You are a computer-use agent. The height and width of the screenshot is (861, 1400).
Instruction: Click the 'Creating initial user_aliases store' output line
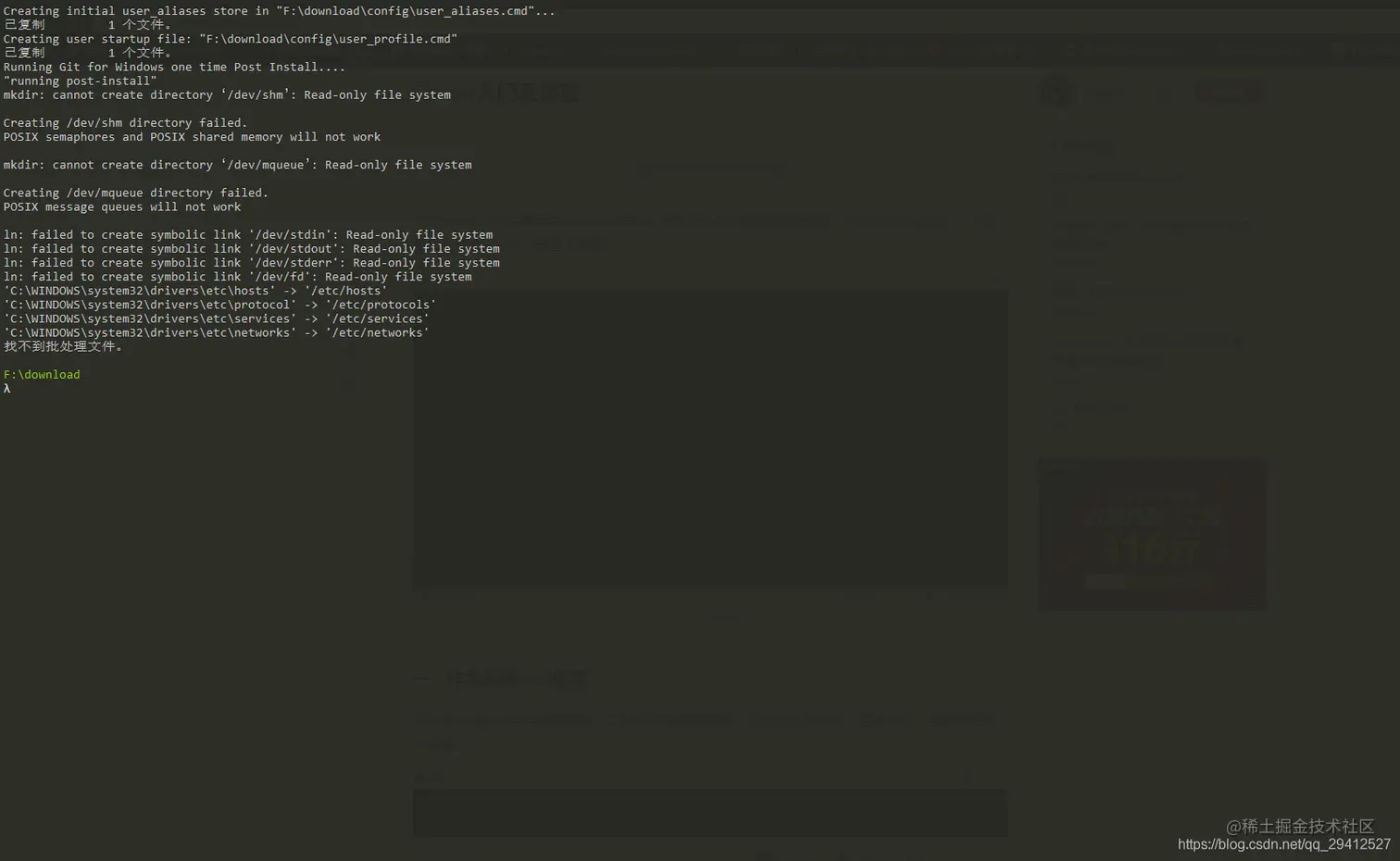[279, 11]
